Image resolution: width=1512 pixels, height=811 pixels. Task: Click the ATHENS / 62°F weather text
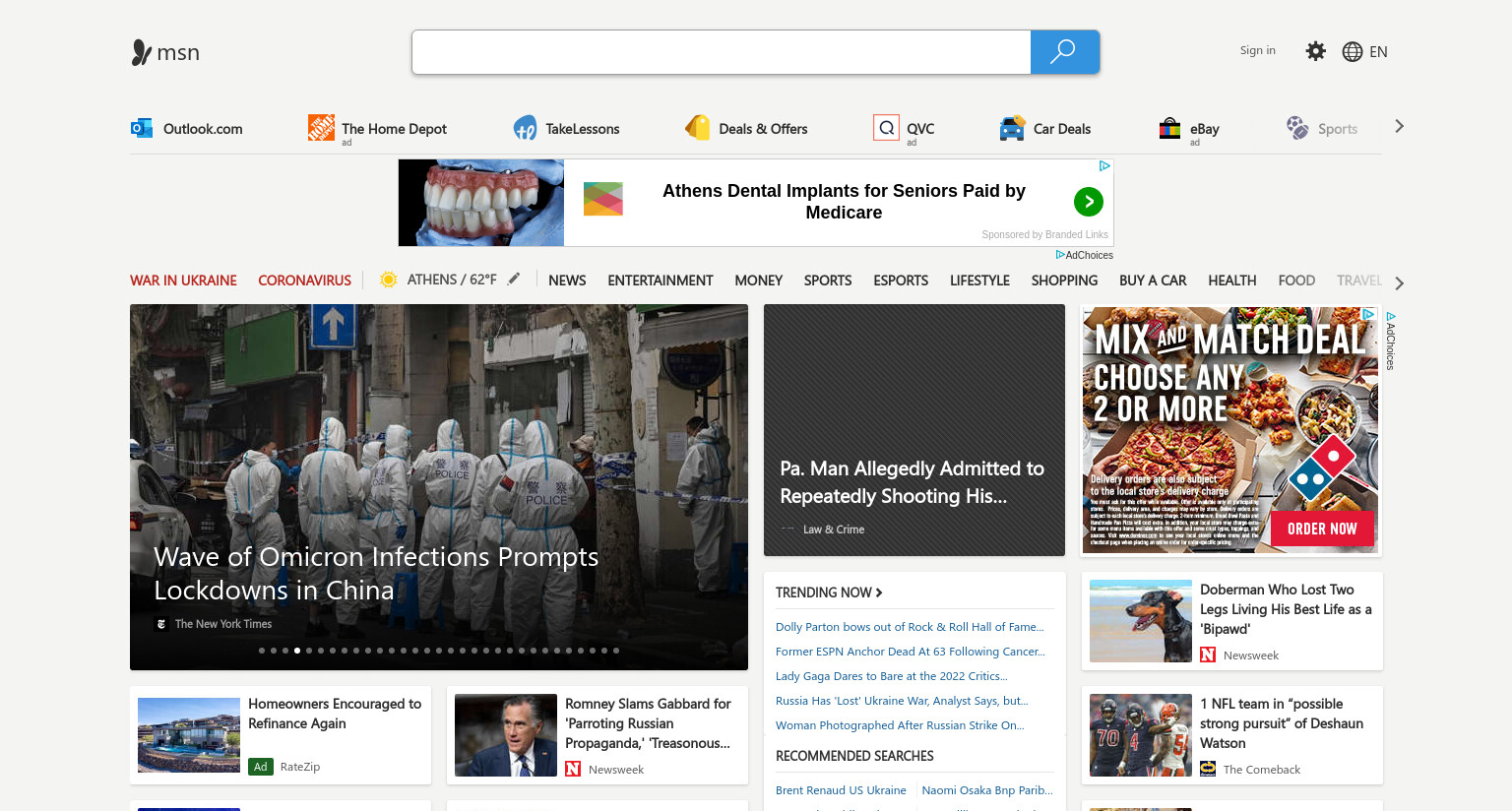tap(452, 280)
